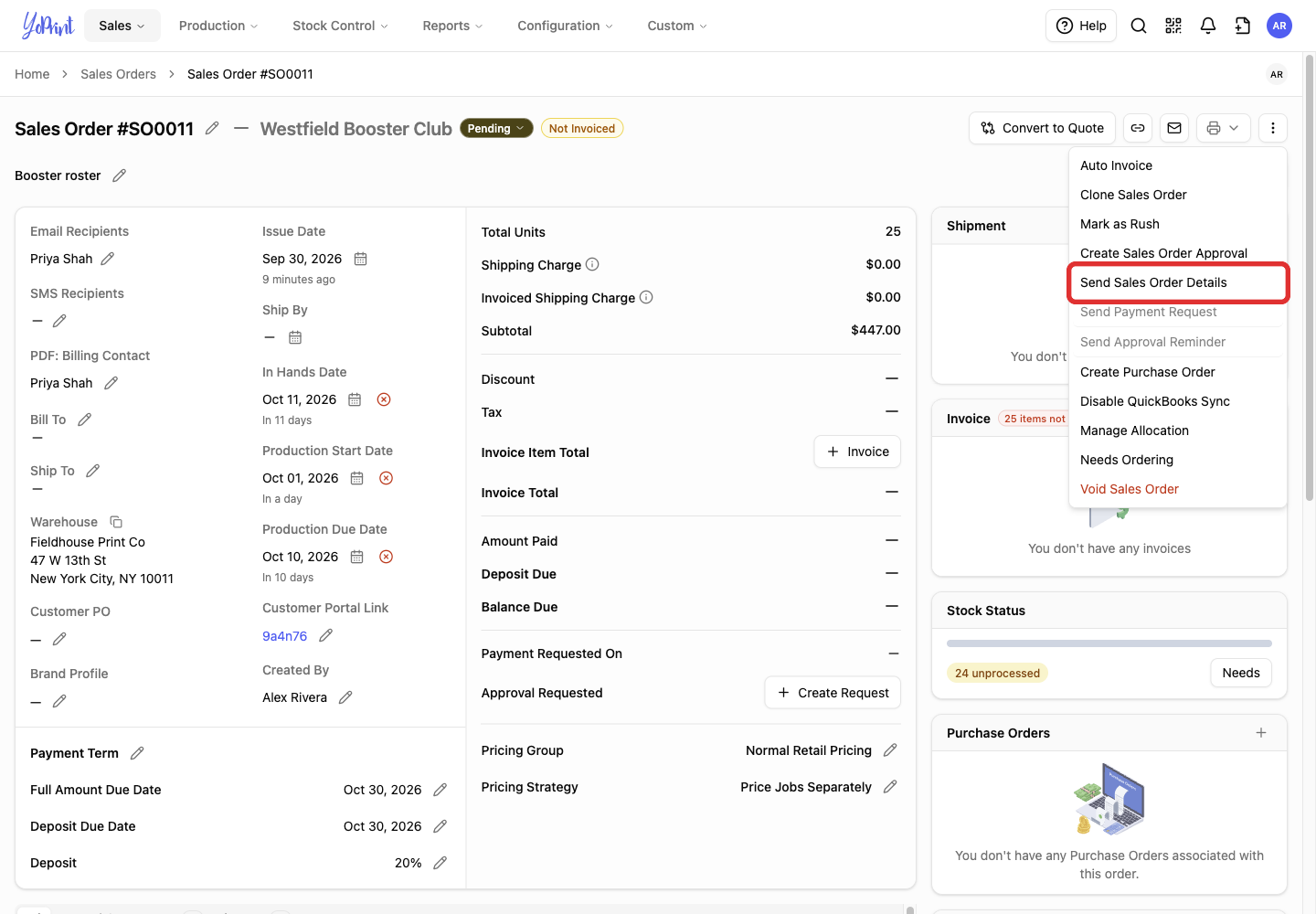Go to Sales Orders breadcrumb
This screenshot has width=1316, height=914.
pos(118,74)
